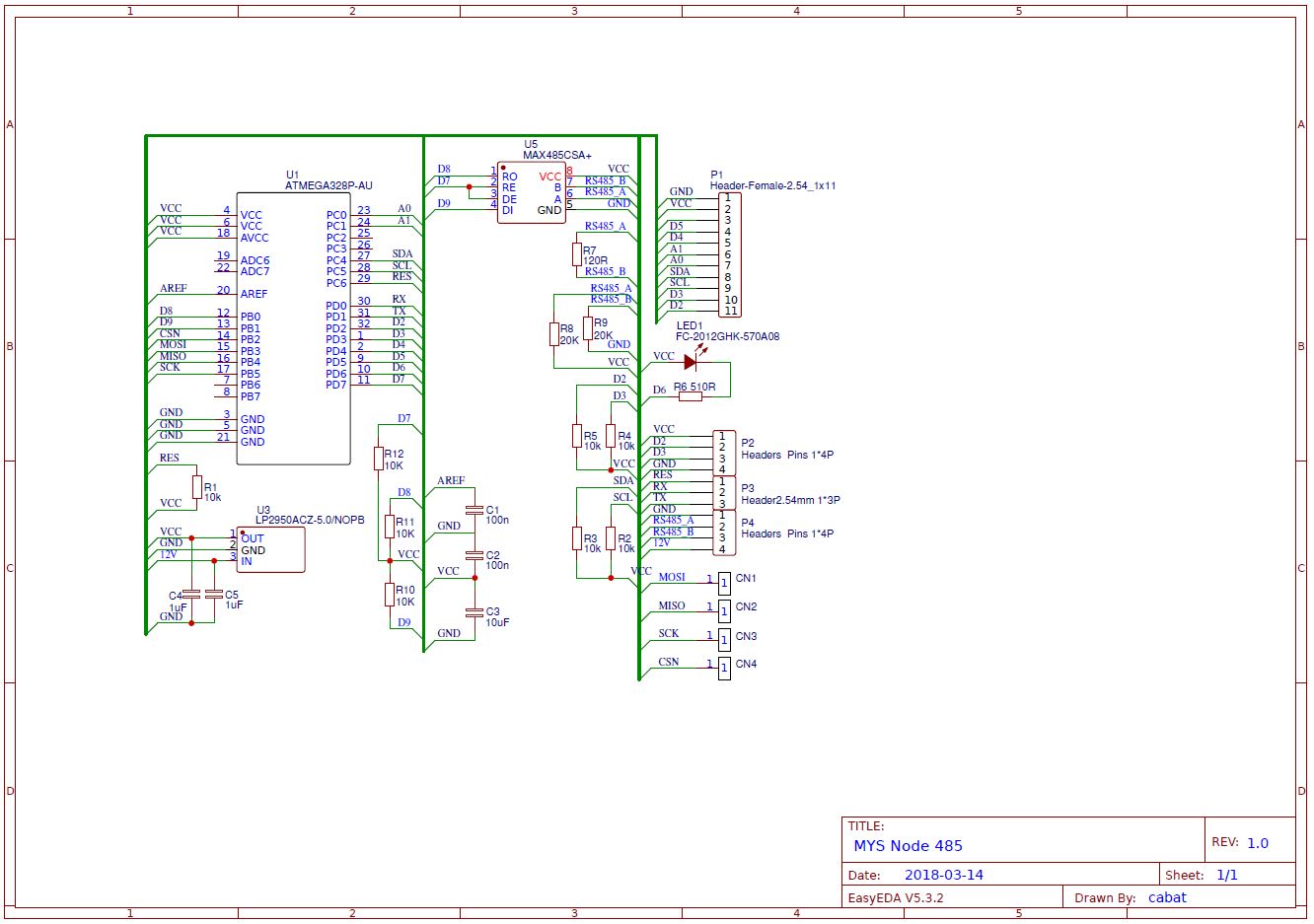Image resolution: width=1314 pixels, height=924 pixels.
Task: Click the CN4 CSN connector symbol
Action: [723, 666]
